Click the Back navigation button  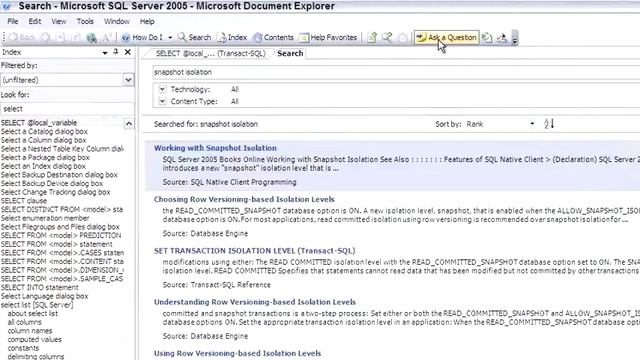point(21,38)
